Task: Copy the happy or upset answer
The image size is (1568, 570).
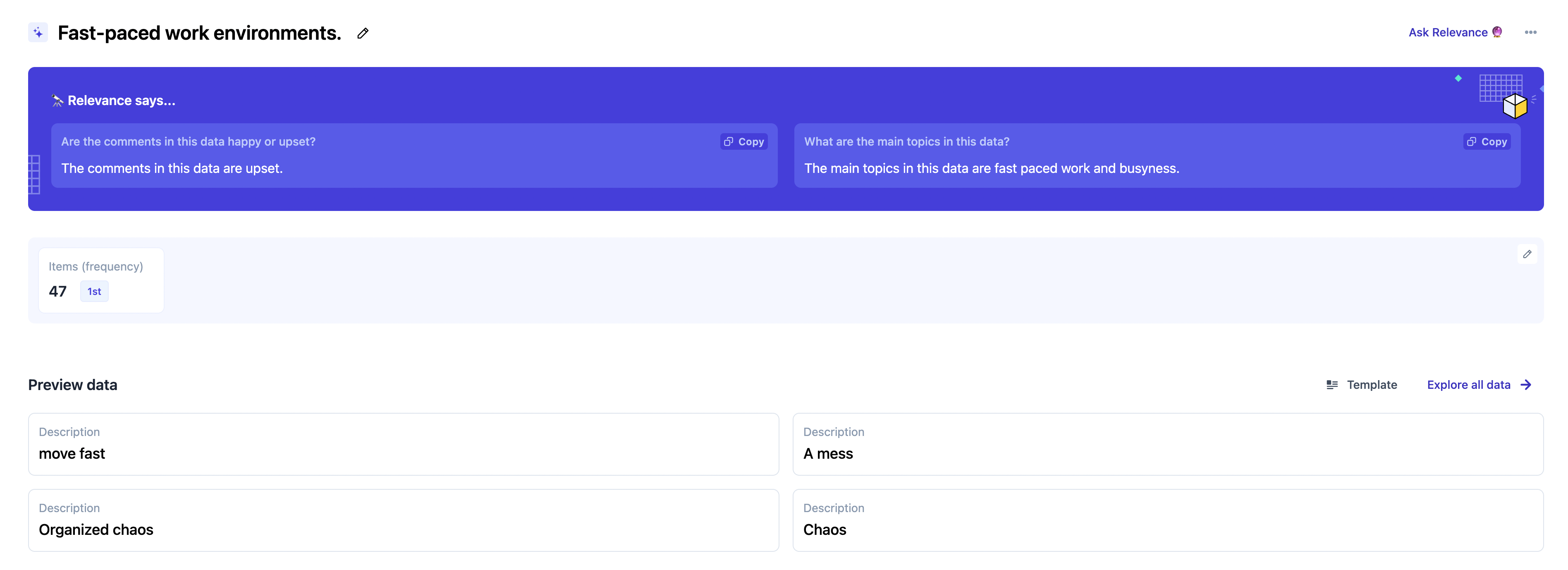Action: point(744,141)
